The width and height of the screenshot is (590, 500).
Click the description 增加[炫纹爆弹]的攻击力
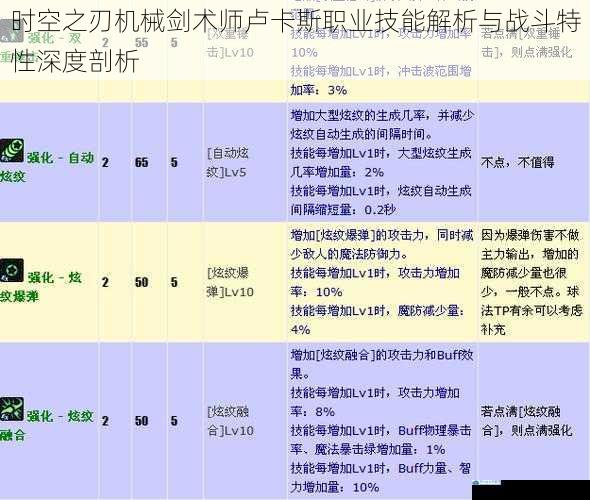point(382,245)
